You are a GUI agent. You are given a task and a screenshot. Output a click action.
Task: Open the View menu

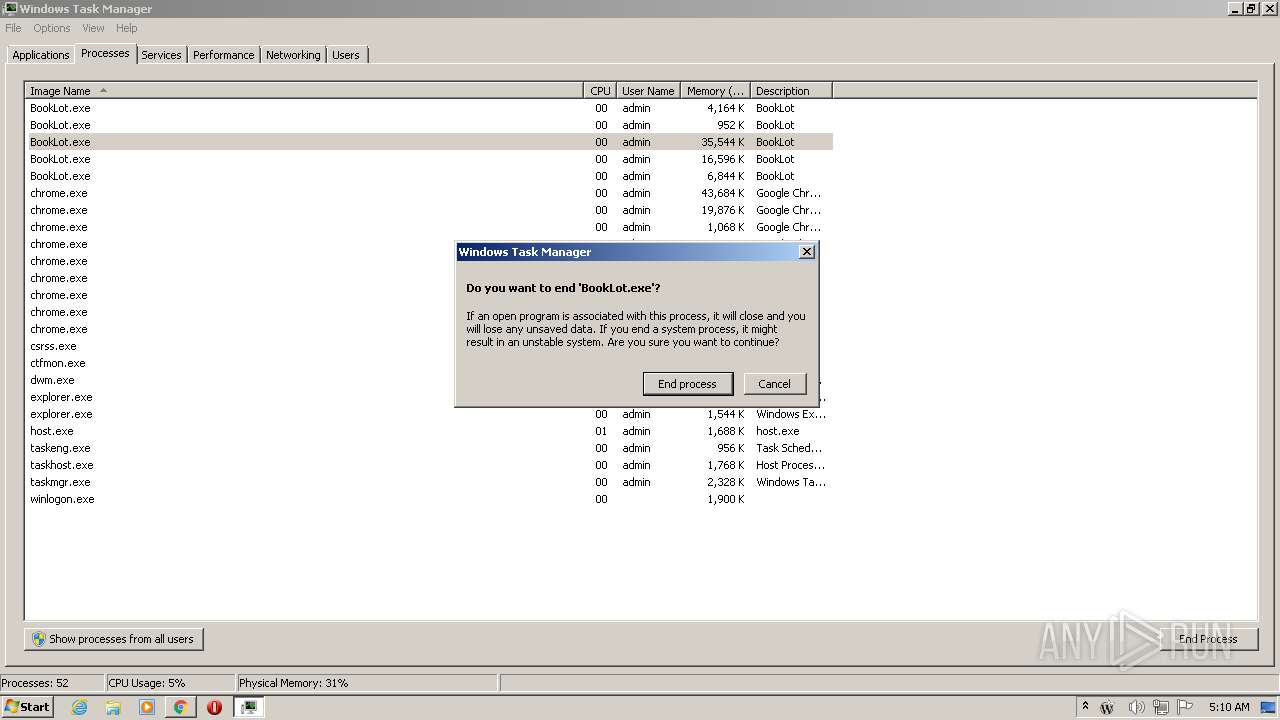coord(93,28)
